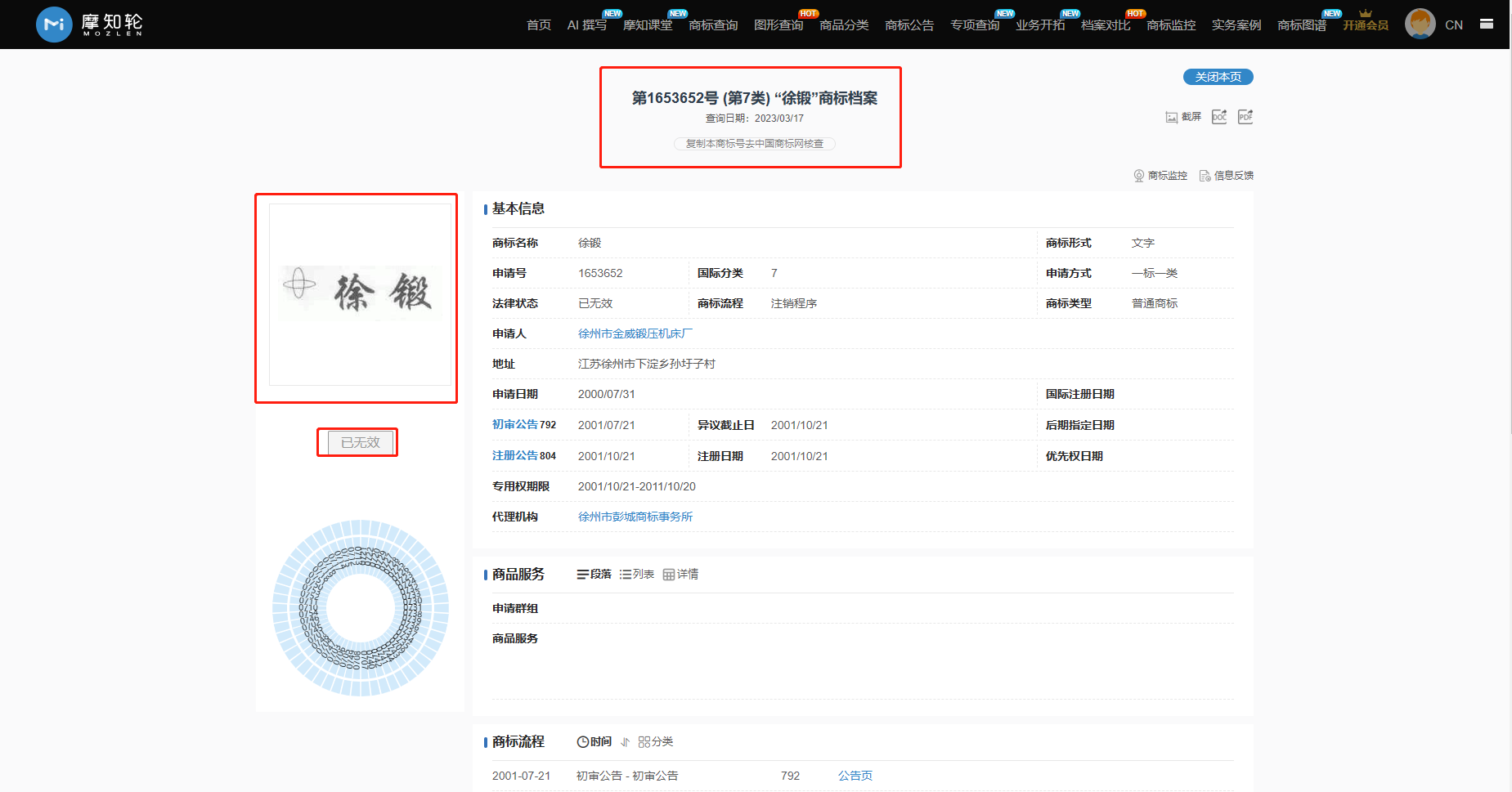Toggle the sort order arrows in 商标流程
The height and width of the screenshot is (792, 1512).
pos(626,742)
